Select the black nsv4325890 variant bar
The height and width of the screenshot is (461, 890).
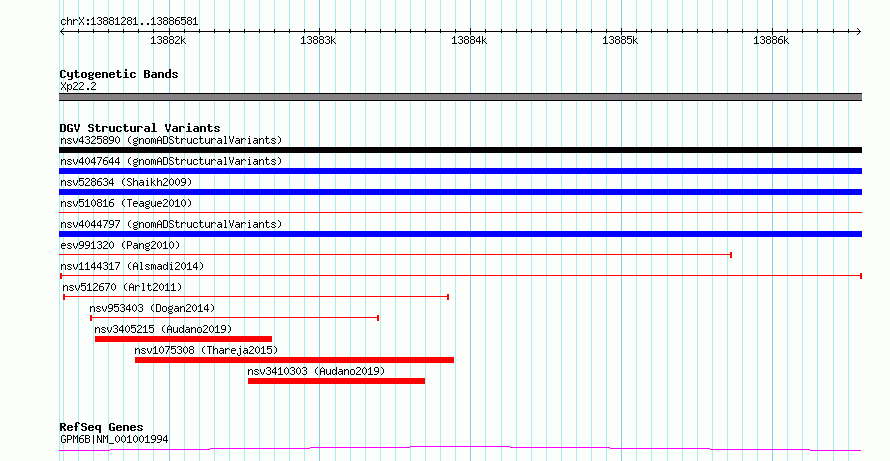tap(460, 150)
